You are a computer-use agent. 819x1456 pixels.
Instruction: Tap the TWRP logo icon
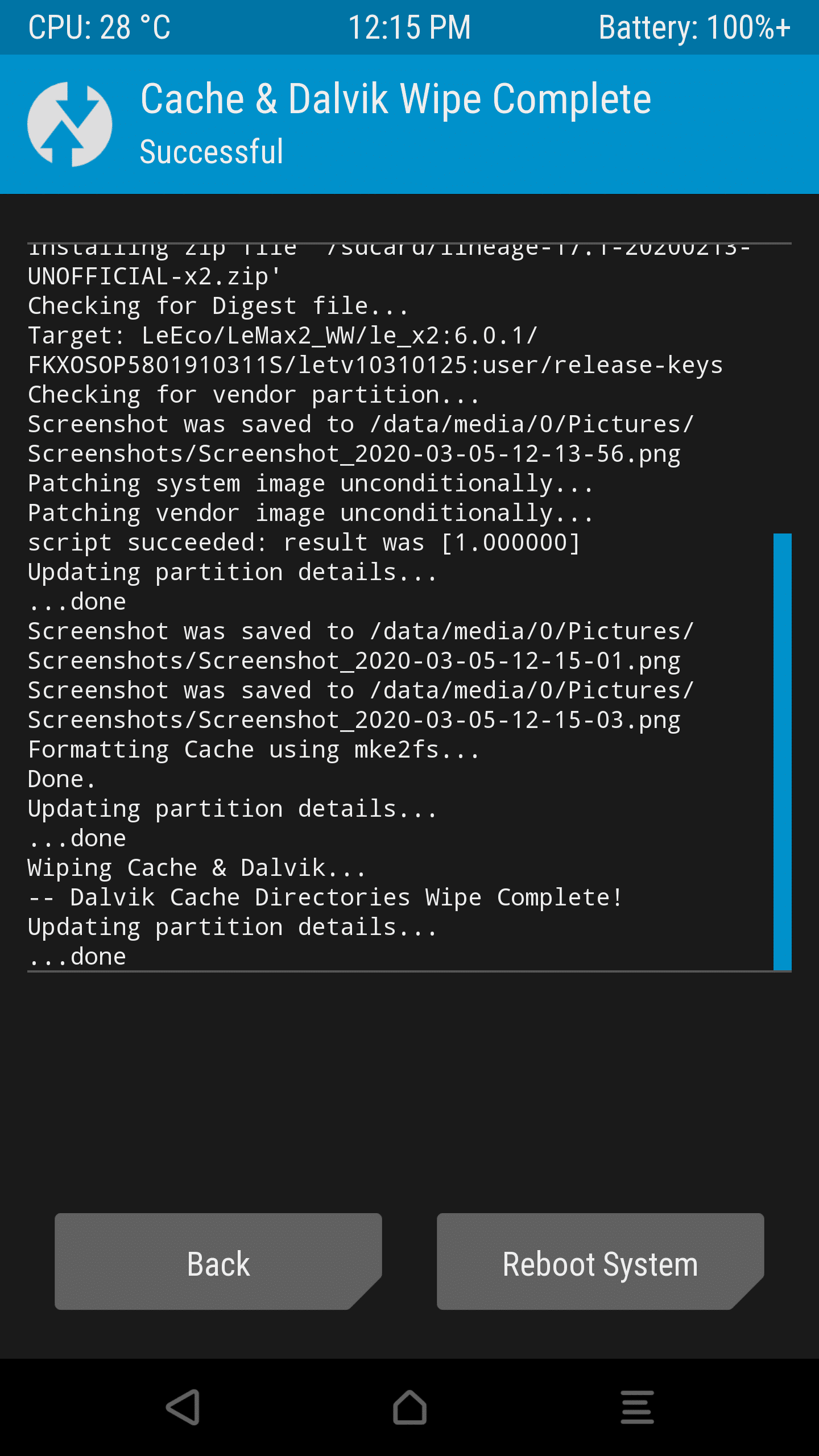(70, 124)
